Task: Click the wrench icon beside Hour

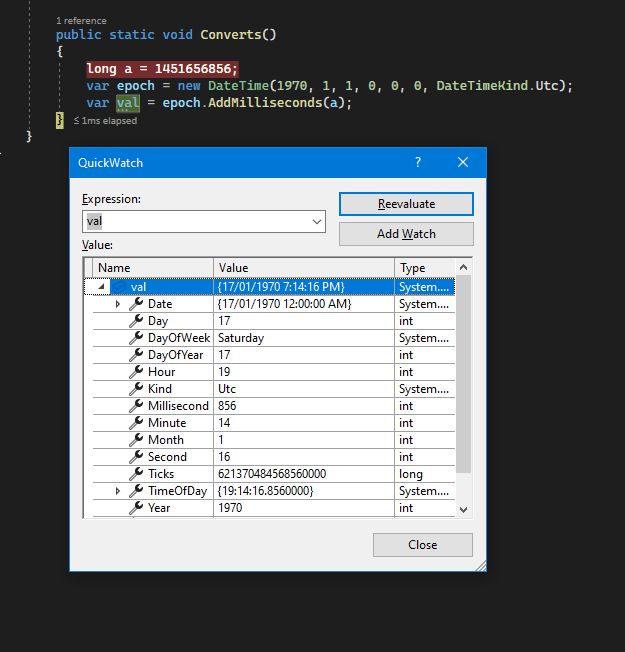Action: pos(136,372)
